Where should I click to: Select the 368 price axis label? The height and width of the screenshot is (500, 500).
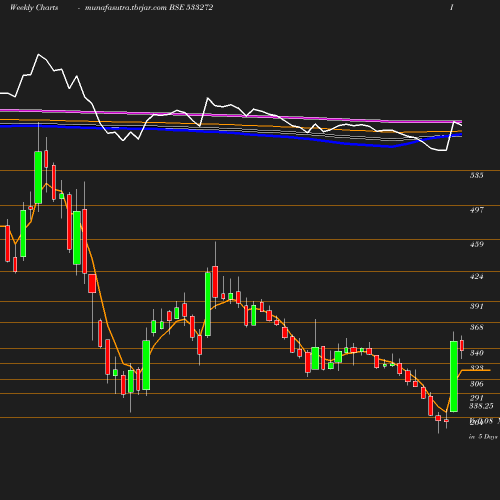476,327
